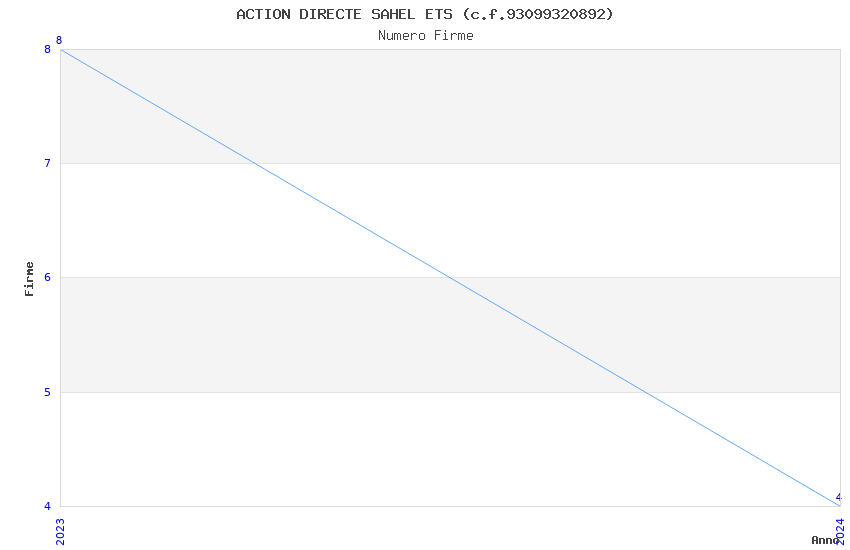Click the y-axis tick label 8
The image size is (850, 550).
(x=47, y=49)
